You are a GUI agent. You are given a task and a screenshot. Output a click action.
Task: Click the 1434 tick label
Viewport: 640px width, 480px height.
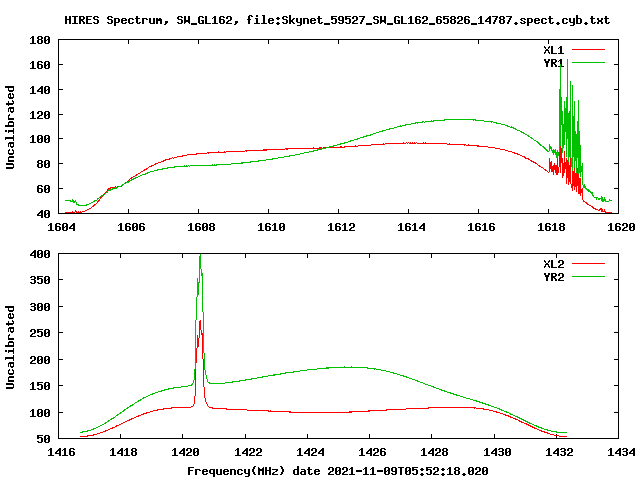(x=621, y=452)
